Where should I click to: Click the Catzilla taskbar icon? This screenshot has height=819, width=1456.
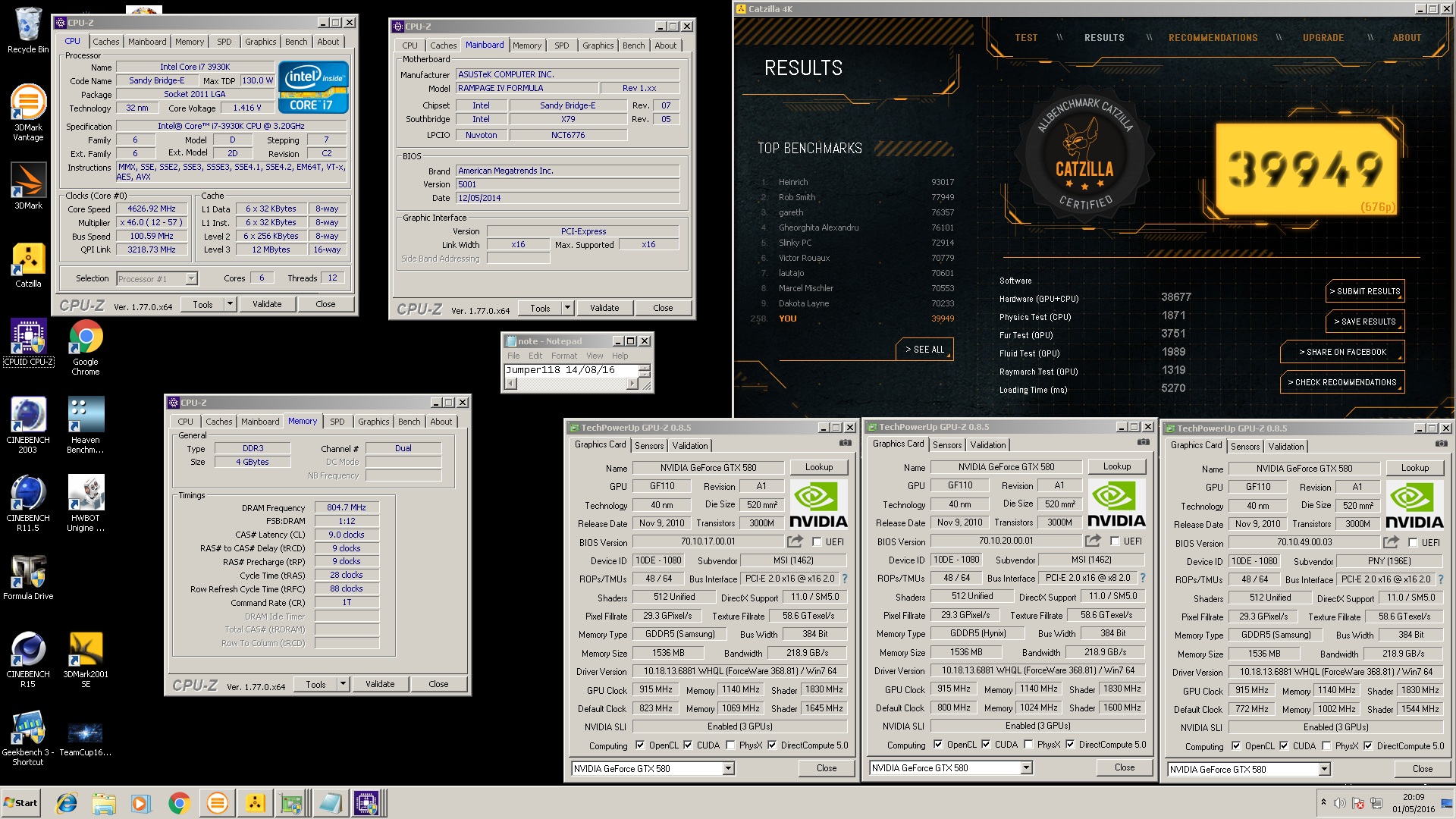coord(255,803)
